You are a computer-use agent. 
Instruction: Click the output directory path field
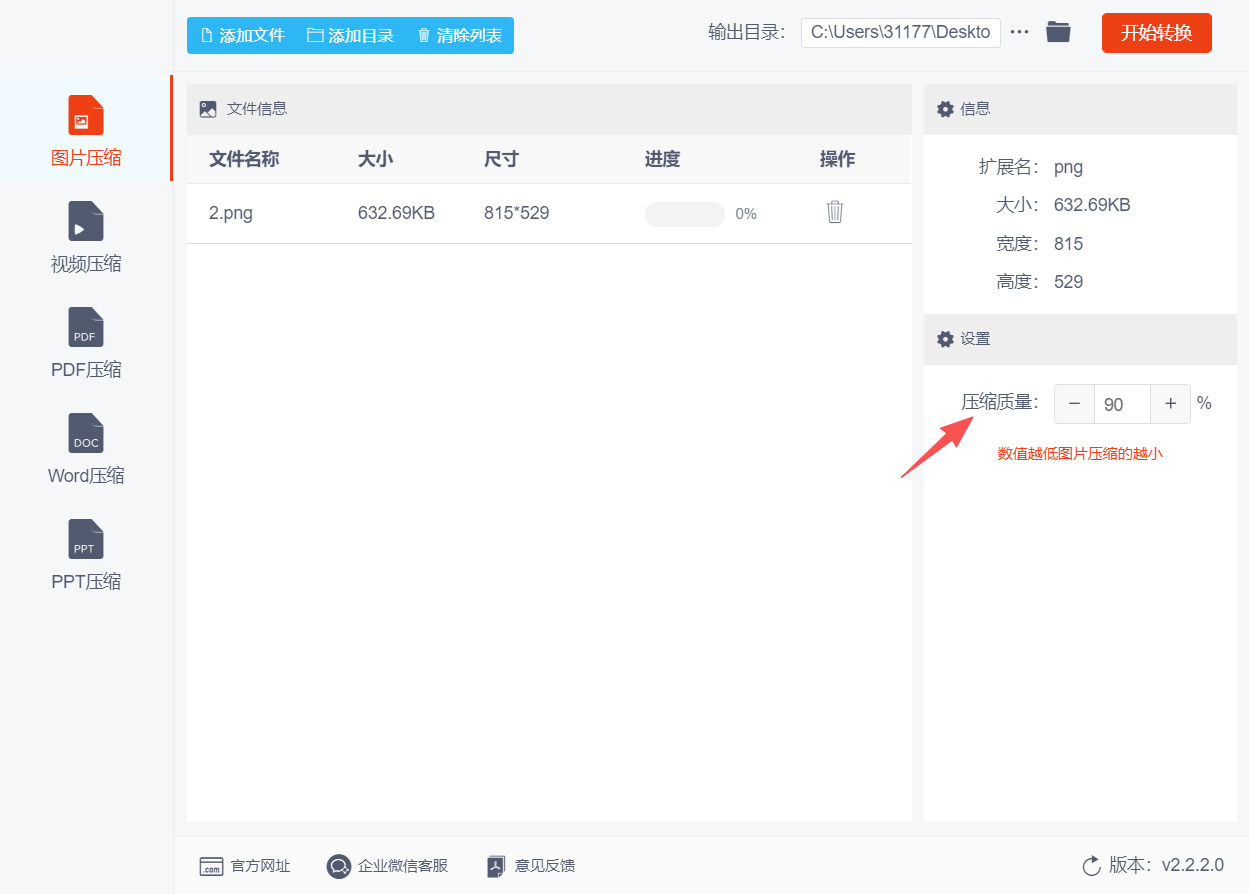900,32
